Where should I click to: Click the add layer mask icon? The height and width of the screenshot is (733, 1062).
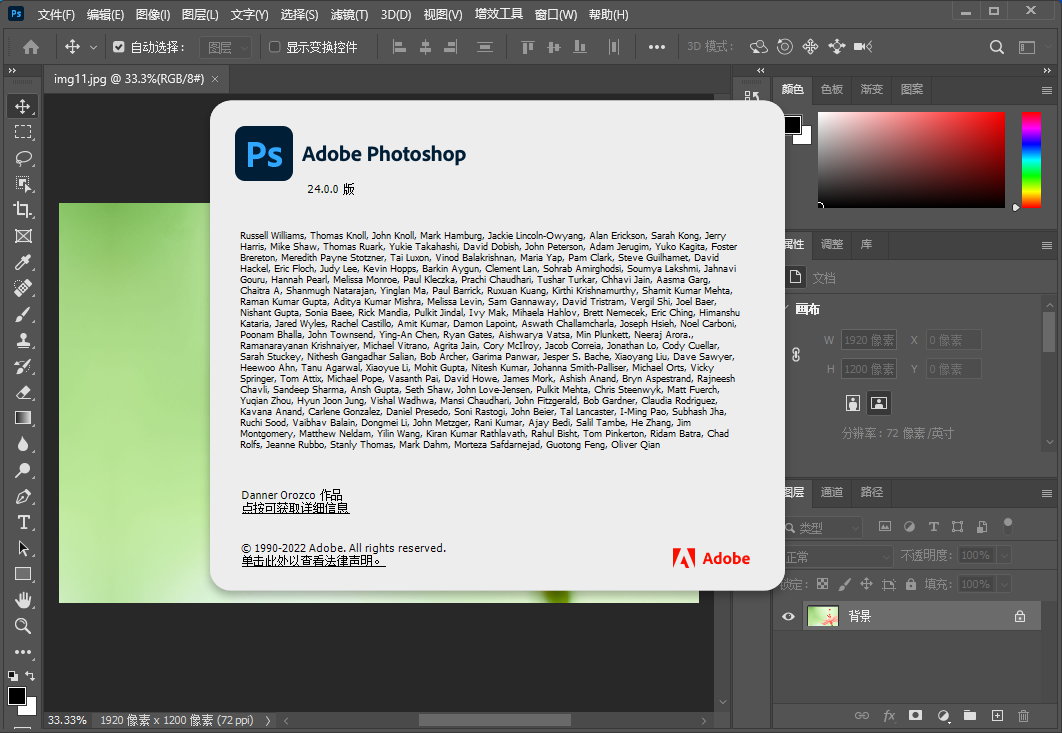[916, 715]
